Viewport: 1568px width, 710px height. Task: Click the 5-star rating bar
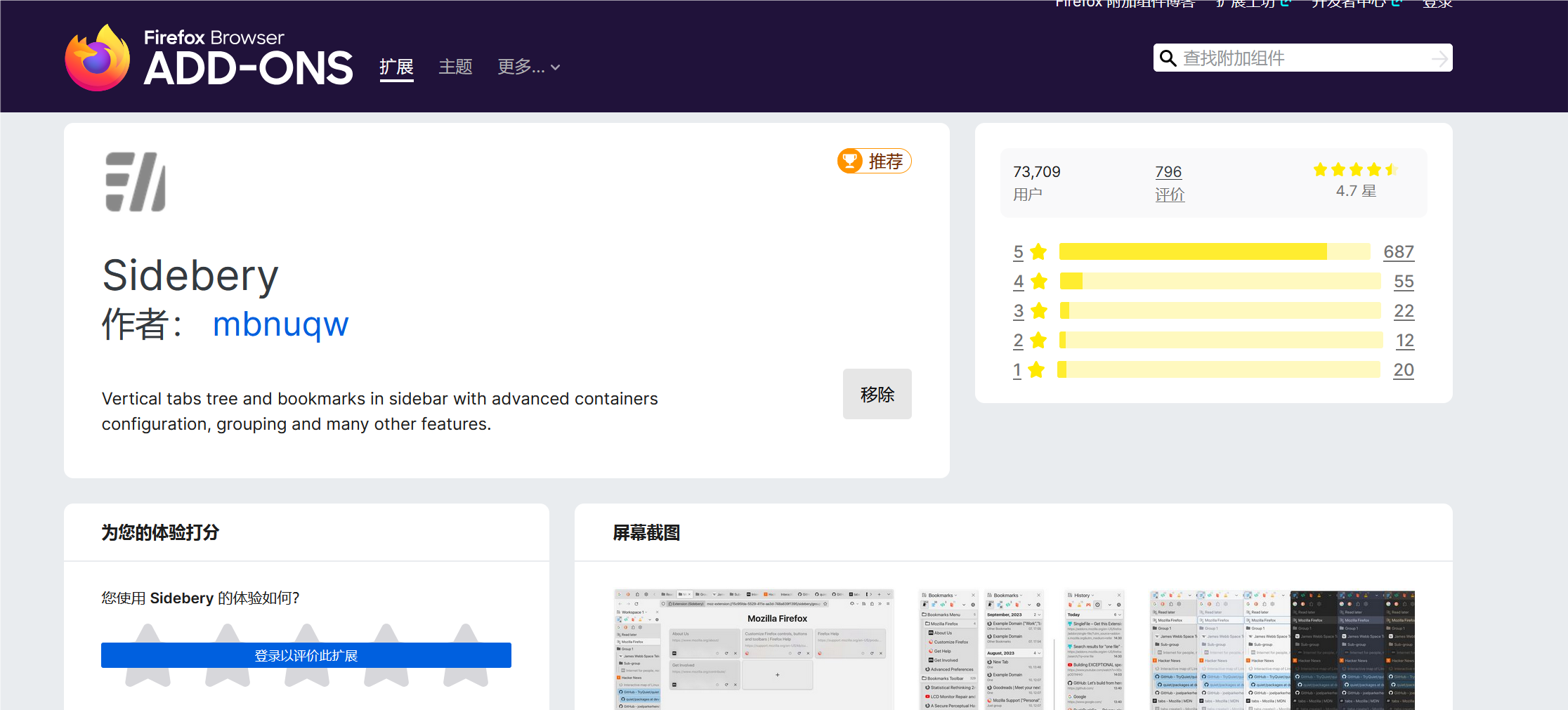(1215, 251)
